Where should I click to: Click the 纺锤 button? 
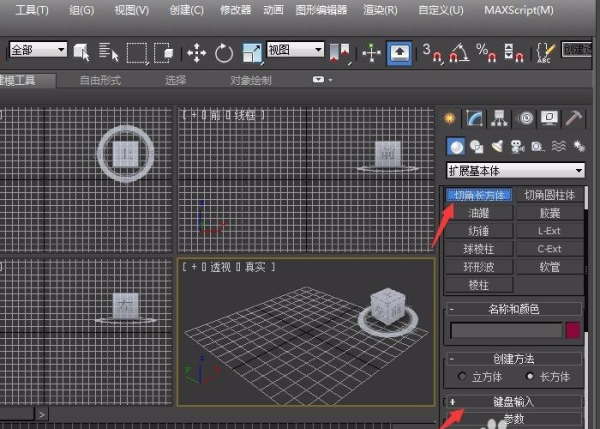479,231
